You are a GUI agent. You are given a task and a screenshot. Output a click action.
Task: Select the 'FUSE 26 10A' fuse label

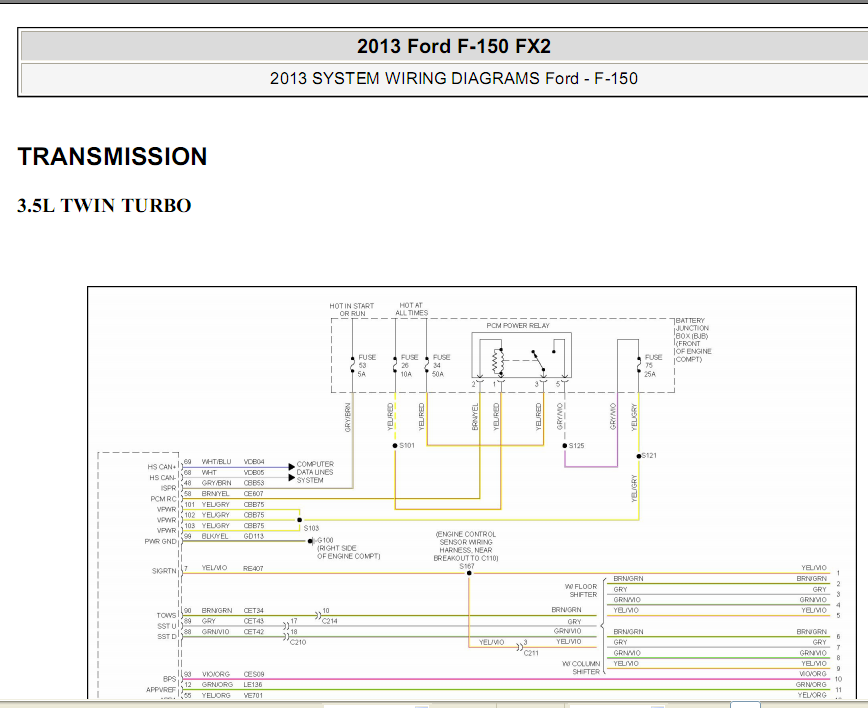click(x=409, y=365)
